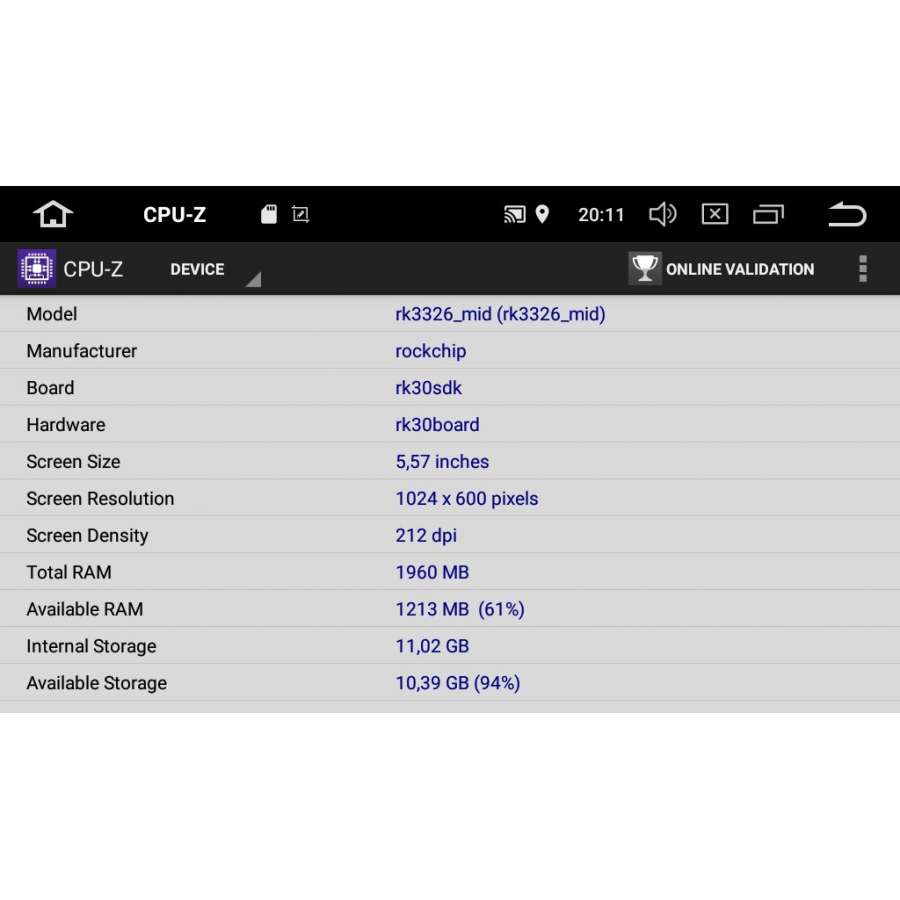Select the Board row label
Viewport: 900px width, 900px height.
pyautogui.click(x=50, y=388)
